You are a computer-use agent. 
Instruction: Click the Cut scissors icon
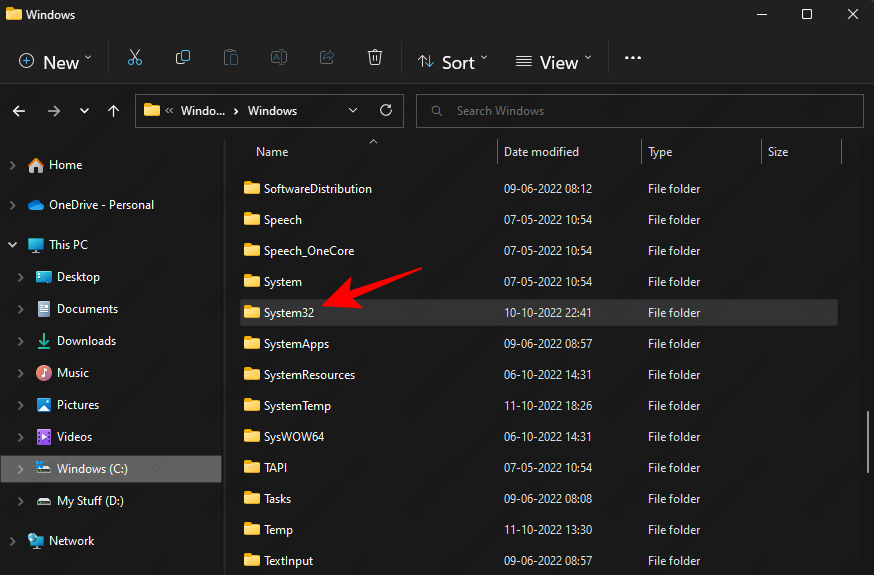(135, 58)
